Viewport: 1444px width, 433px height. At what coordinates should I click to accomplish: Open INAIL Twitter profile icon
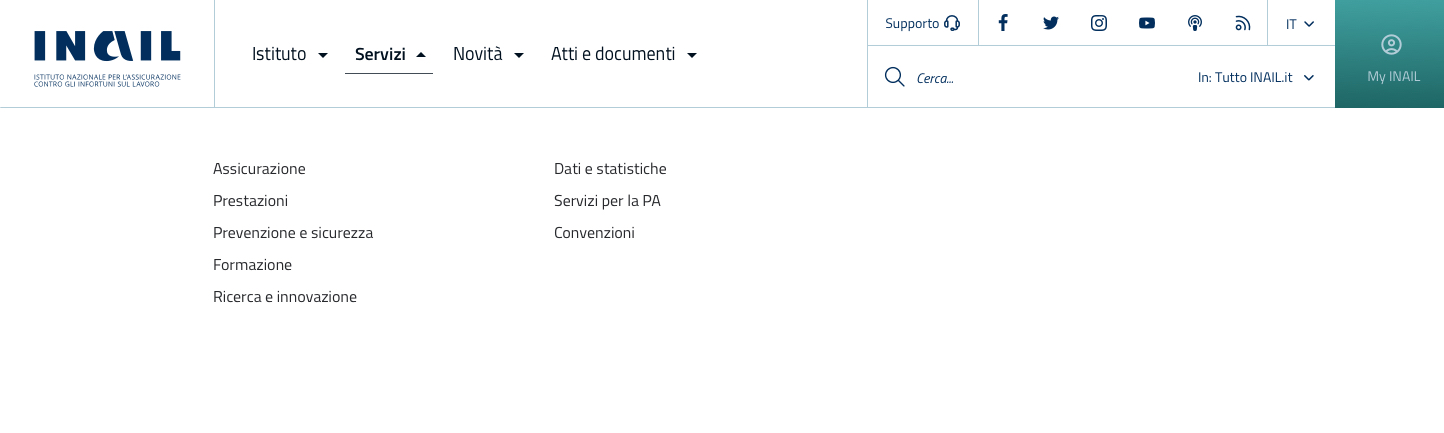[x=1051, y=23]
